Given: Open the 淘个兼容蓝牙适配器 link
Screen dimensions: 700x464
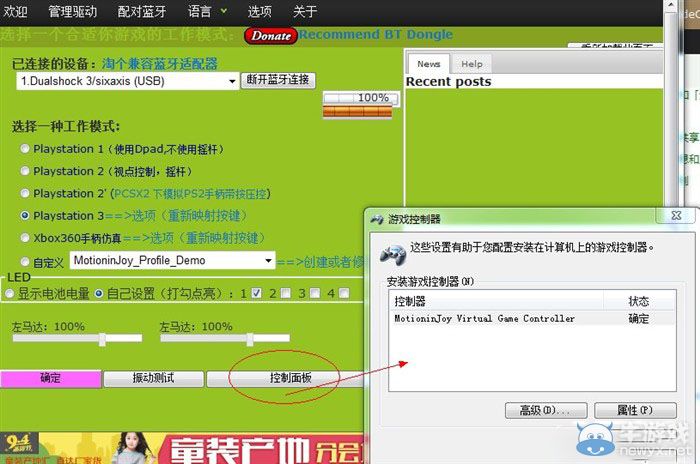Looking at the screenshot, I should [159, 64].
